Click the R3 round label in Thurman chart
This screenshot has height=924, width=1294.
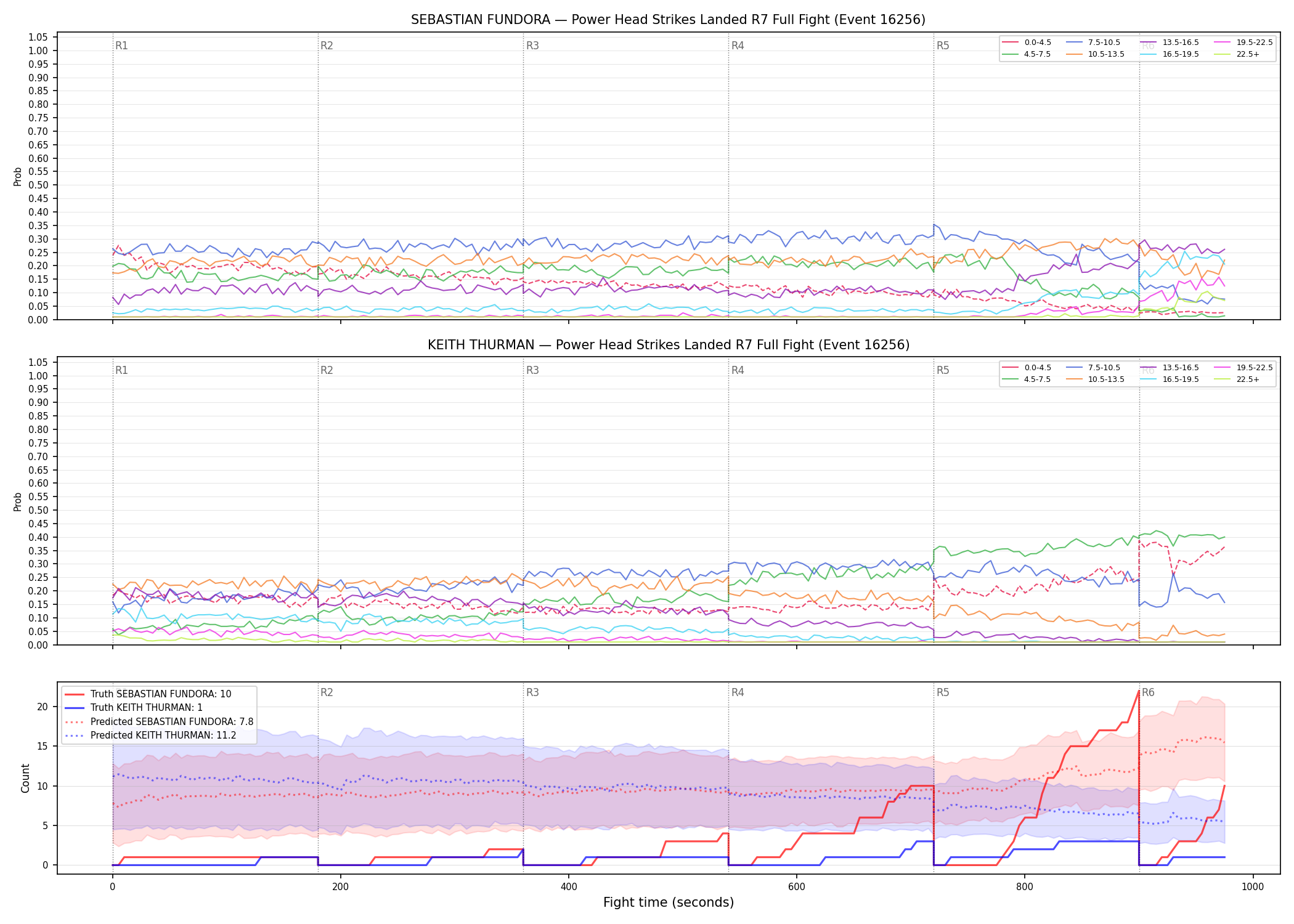click(x=532, y=370)
